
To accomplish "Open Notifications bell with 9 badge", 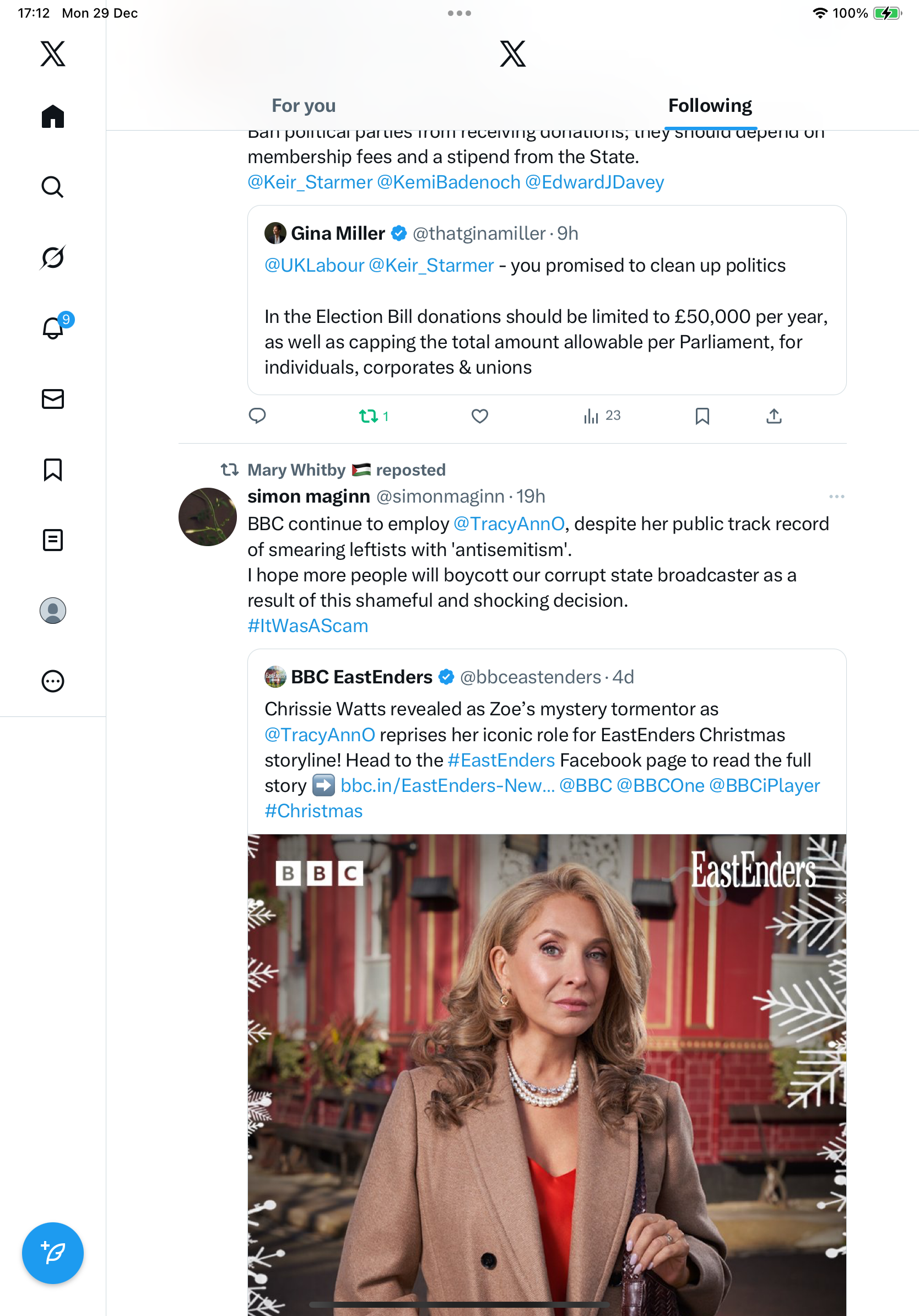I will click(53, 328).
